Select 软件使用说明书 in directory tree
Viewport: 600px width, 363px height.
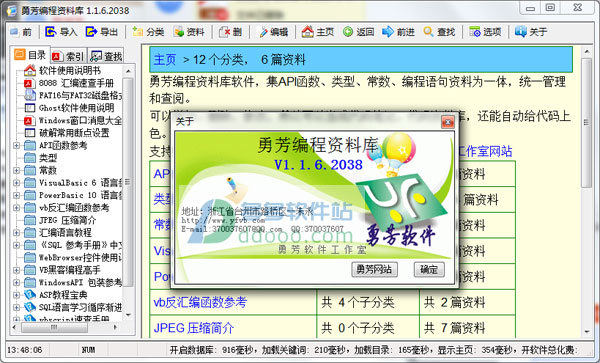[70, 70]
